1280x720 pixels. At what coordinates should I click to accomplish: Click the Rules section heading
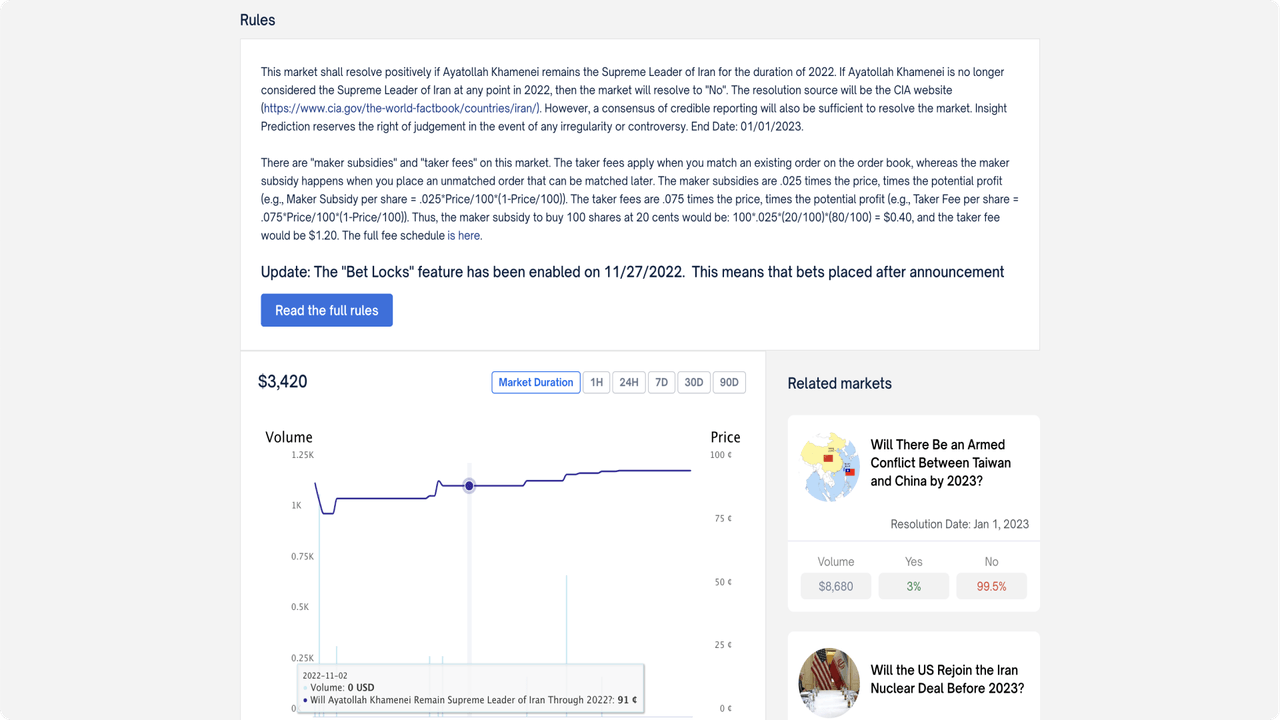pos(257,19)
